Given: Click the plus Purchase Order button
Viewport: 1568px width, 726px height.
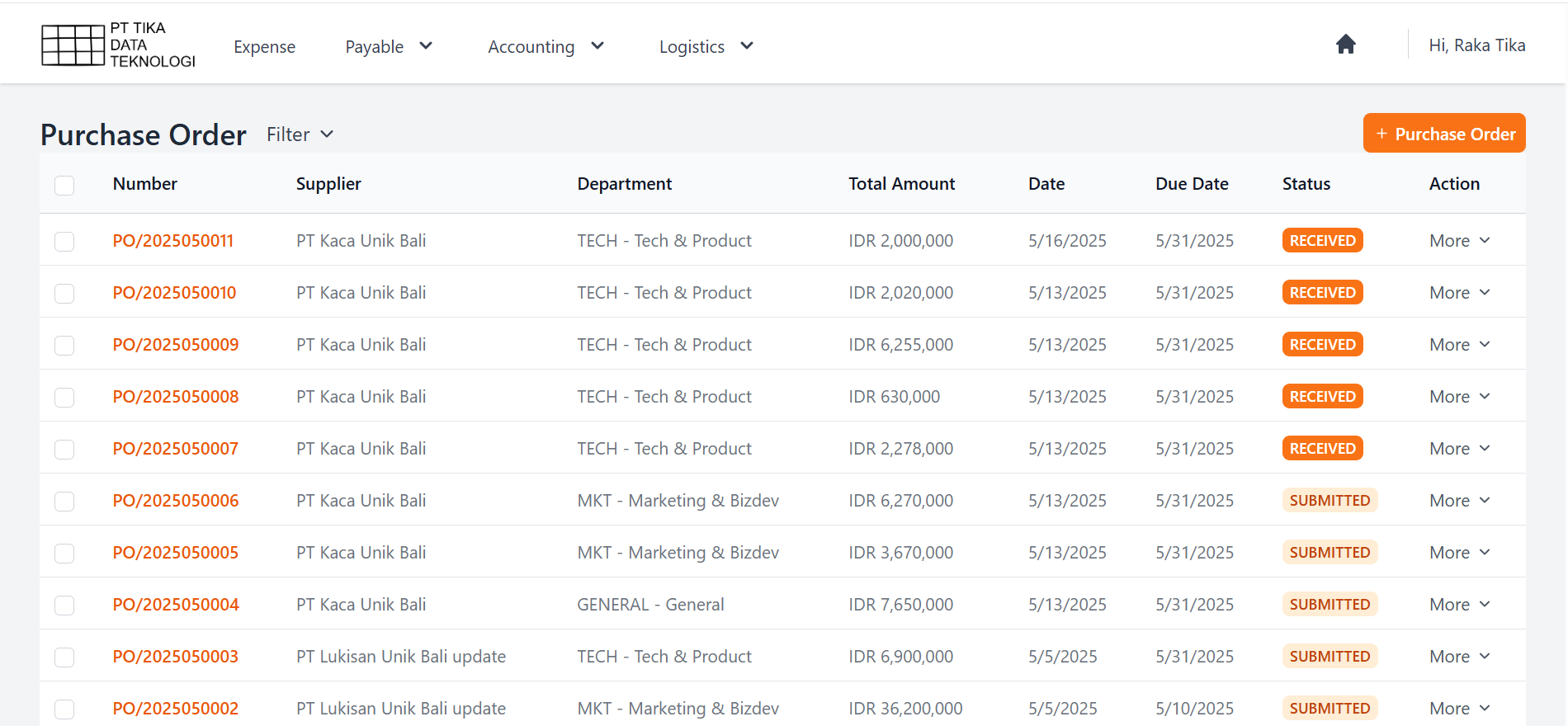Looking at the screenshot, I should [x=1443, y=134].
